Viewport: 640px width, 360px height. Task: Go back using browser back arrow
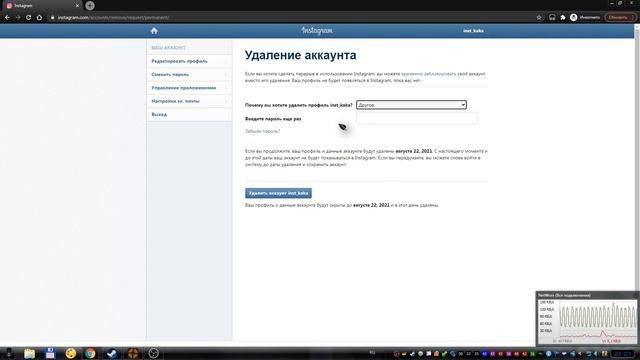[x=7, y=18]
